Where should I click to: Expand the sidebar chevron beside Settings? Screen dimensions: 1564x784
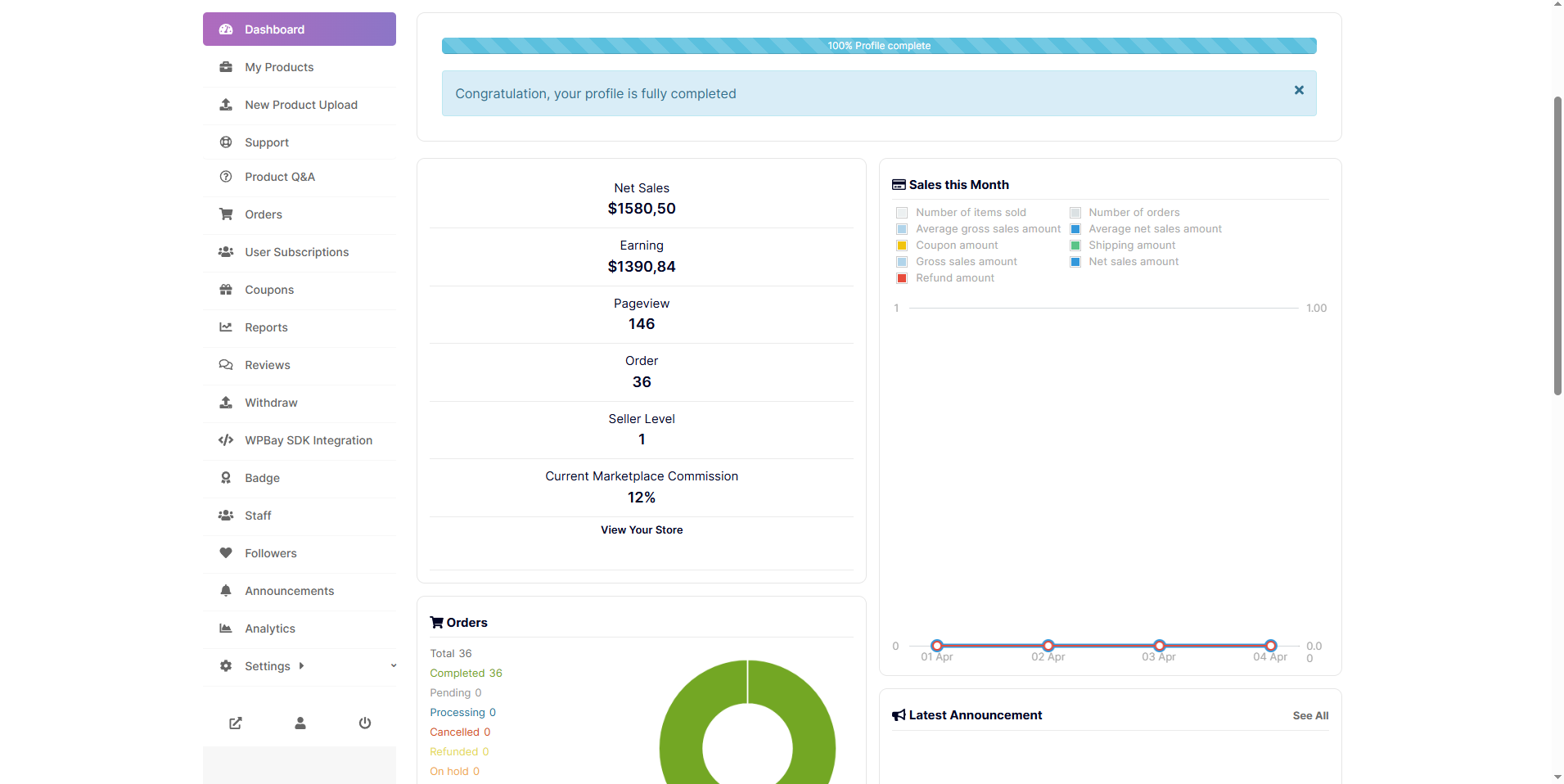[394, 666]
